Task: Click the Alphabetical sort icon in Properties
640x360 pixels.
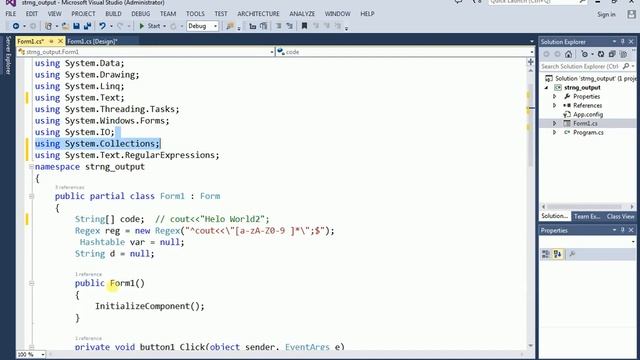Action: pyautogui.click(x=557, y=254)
